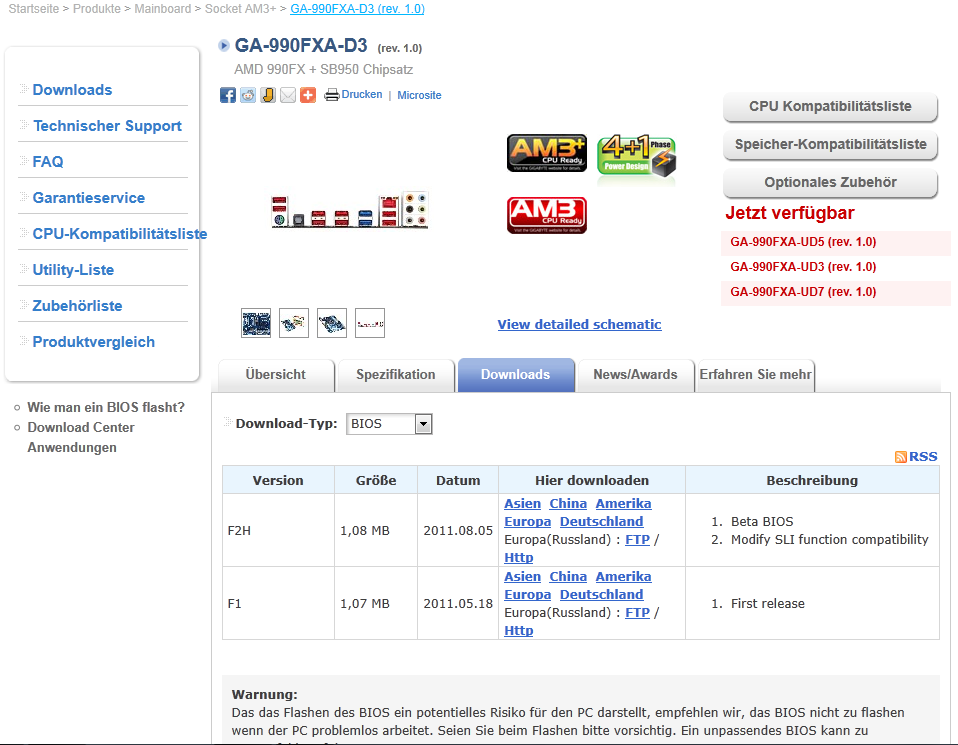Screen dimensions: 958x745
Task: Click the blue arrow beside the GA-990FXA-D3 title
Action: [224, 45]
